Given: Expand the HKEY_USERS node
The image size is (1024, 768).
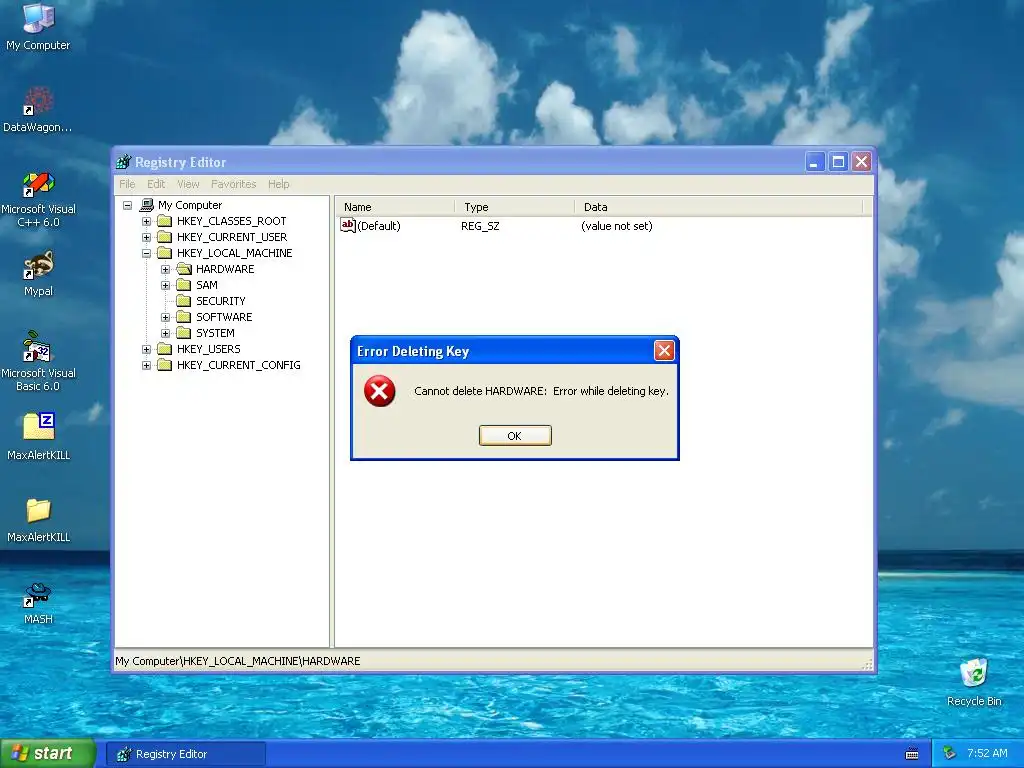Looking at the screenshot, I should pyautogui.click(x=146, y=349).
